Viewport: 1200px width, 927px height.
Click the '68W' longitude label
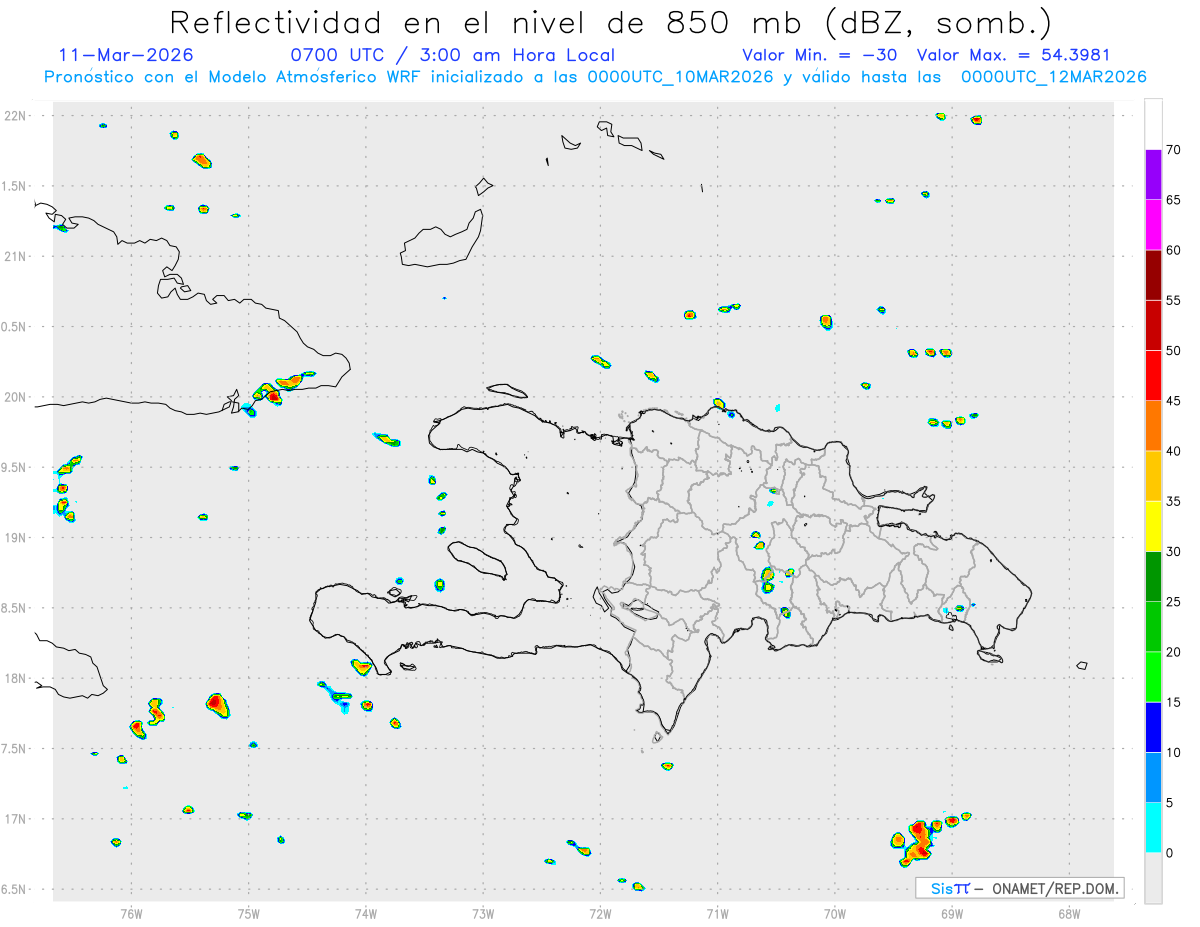tap(1069, 913)
